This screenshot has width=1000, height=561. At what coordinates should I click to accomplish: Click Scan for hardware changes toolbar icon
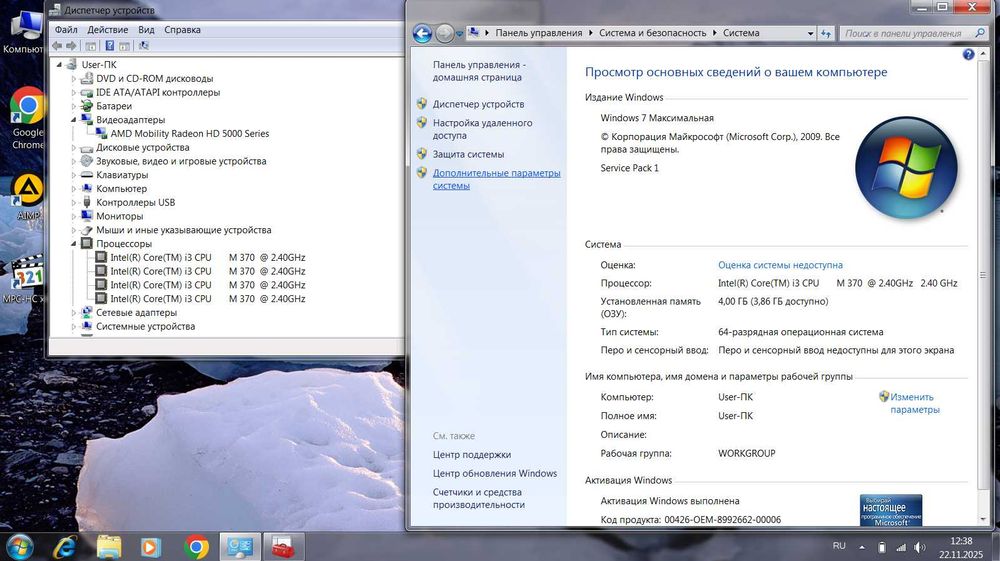coord(144,46)
